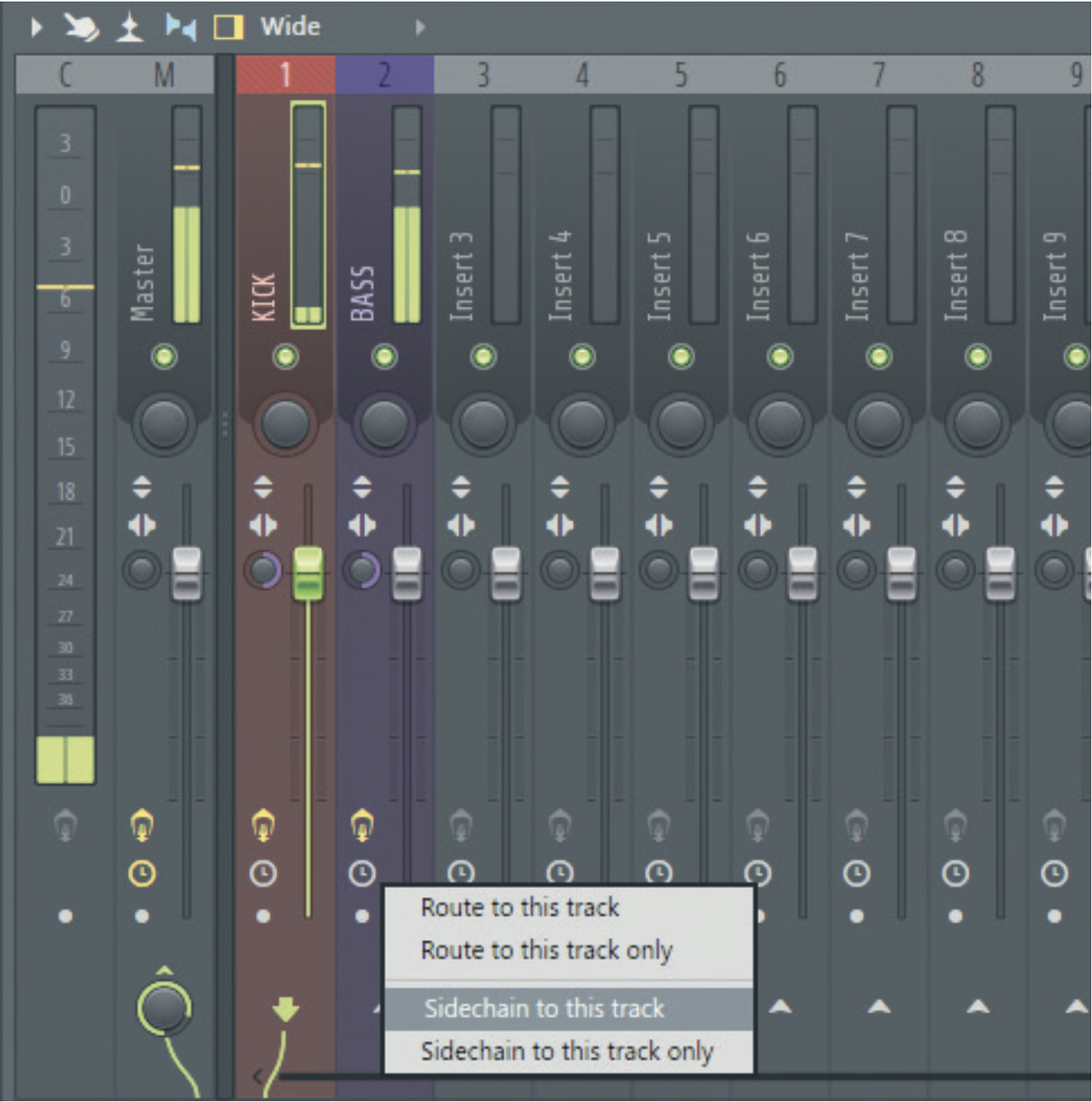Click the plugin docking icon next to the hand tool
This screenshot has width=1092, height=1102.
[x=130, y=25]
